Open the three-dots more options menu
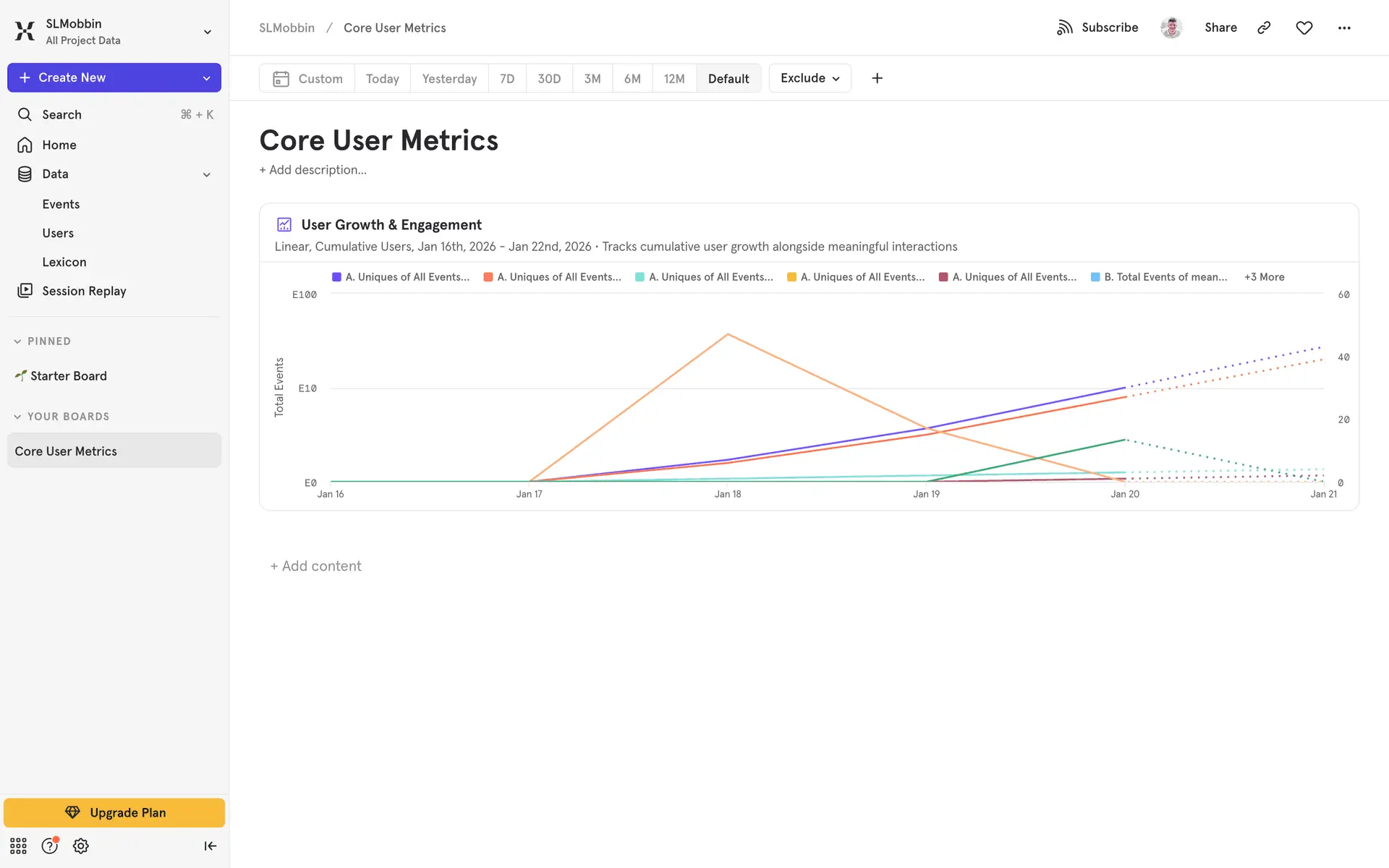The width and height of the screenshot is (1389, 868). click(x=1343, y=27)
